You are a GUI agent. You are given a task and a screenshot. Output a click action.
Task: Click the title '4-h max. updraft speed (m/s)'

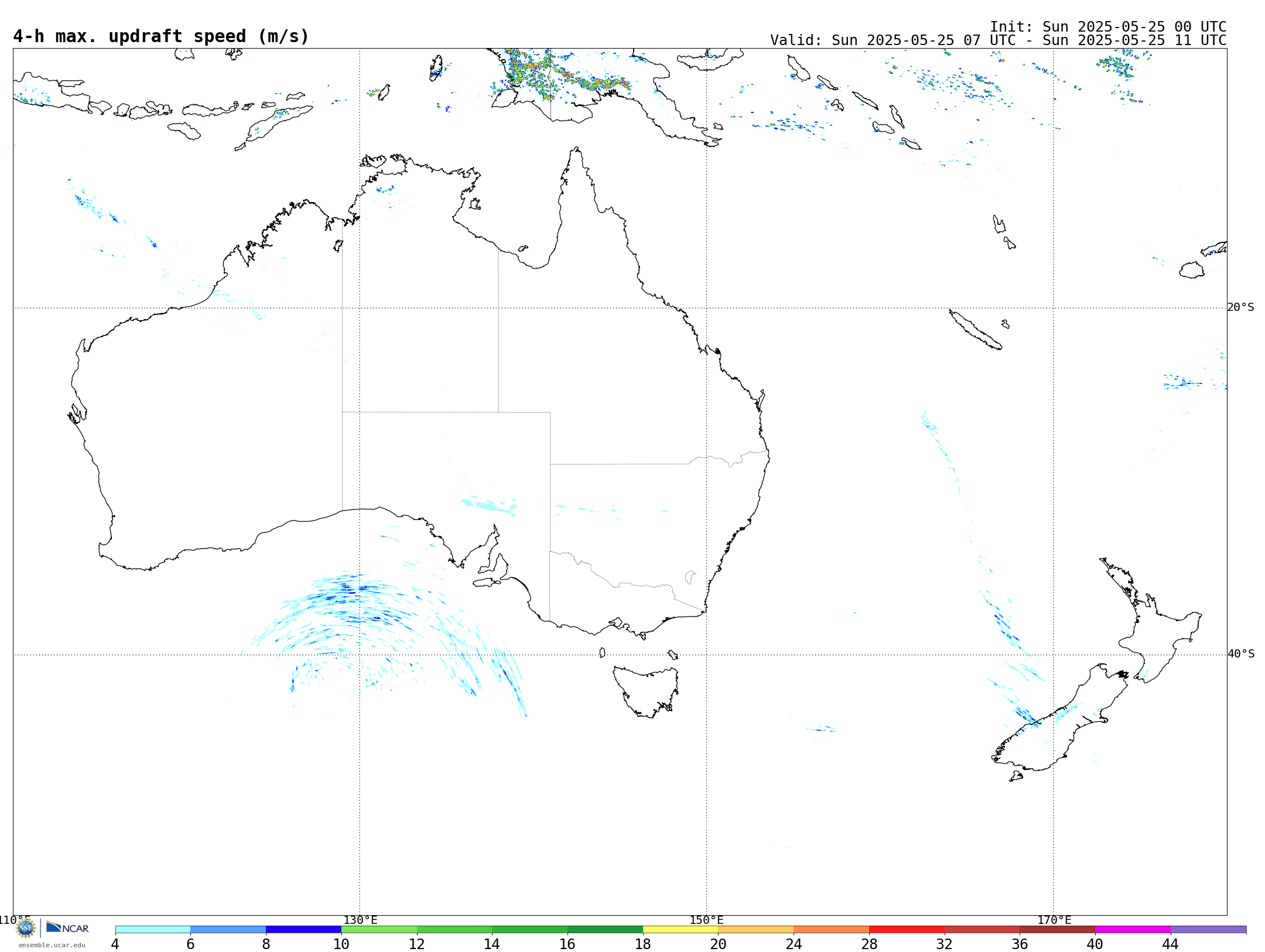pyautogui.click(x=161, y=36)
